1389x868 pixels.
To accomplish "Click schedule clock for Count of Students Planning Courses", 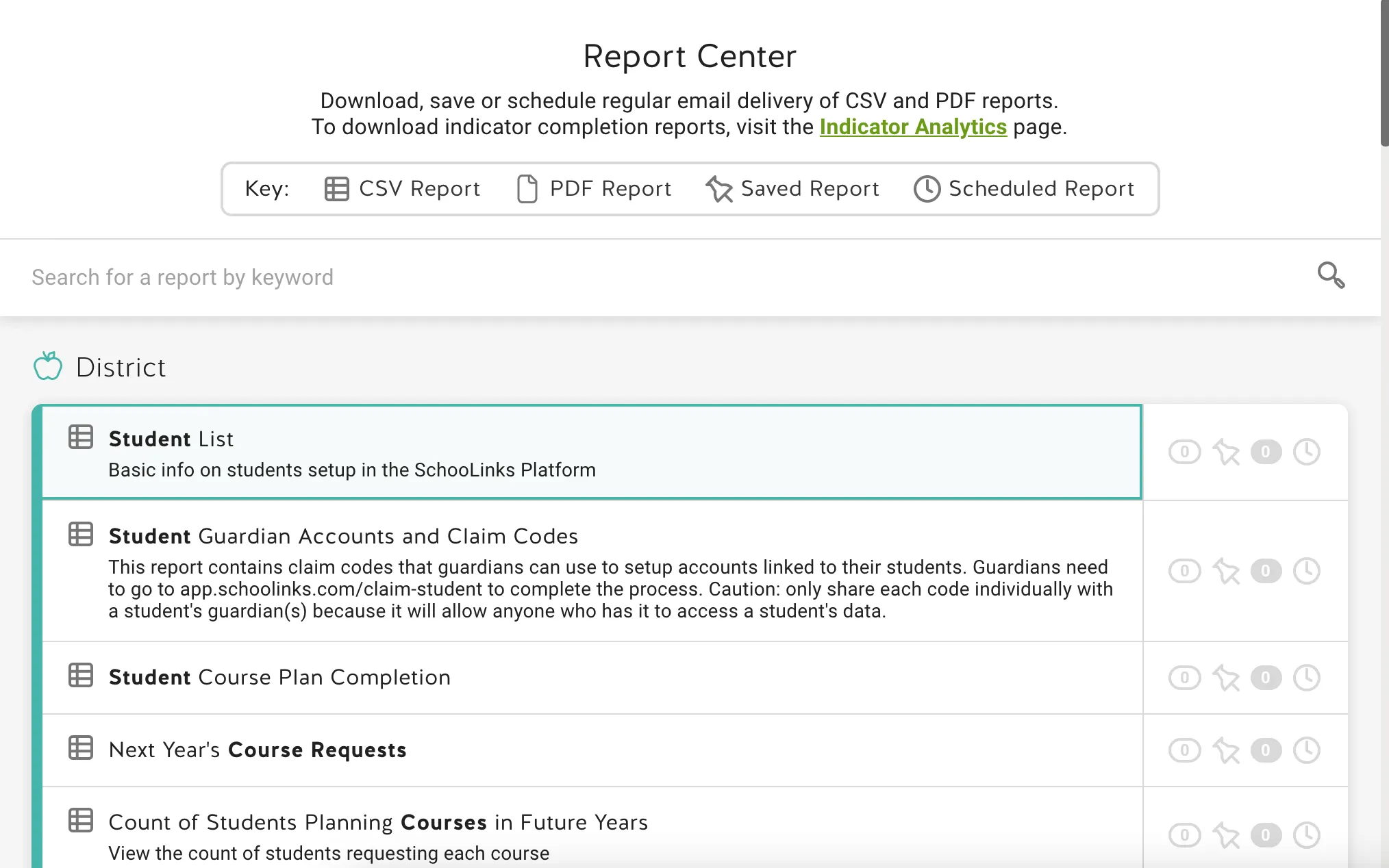I will [x=1307, y=835].
